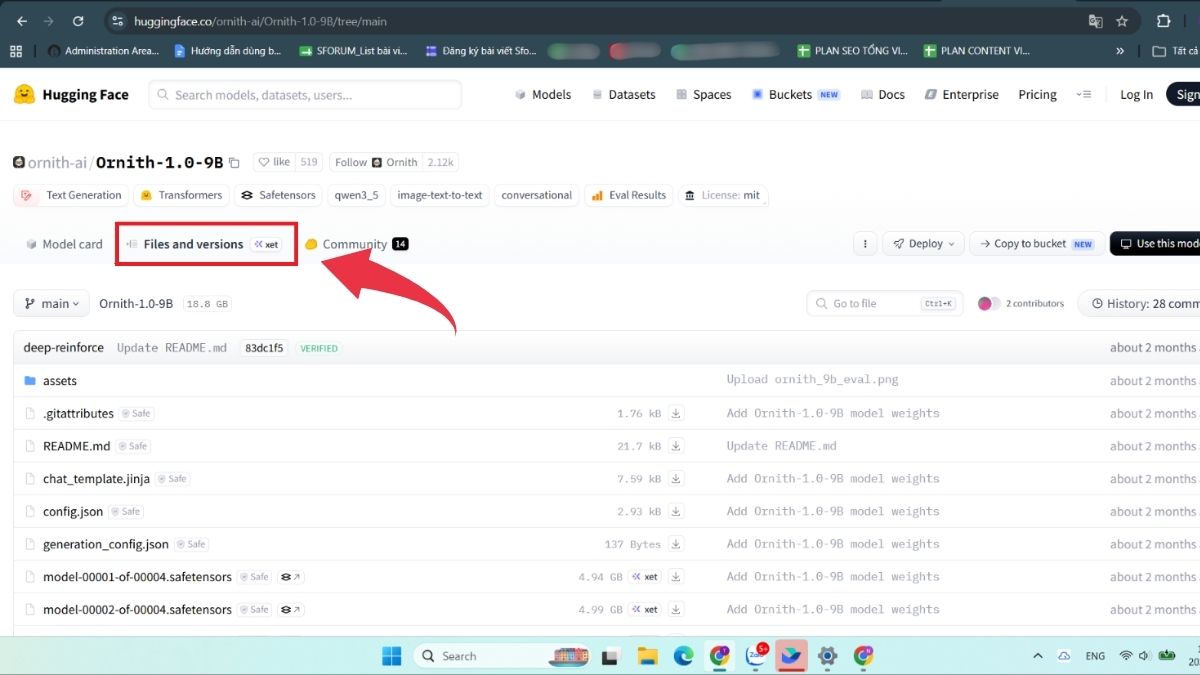Image resolution: width=1200 pixels, height=675 pixels.
Task: Select the Files and versions tab
Action: 205,244
